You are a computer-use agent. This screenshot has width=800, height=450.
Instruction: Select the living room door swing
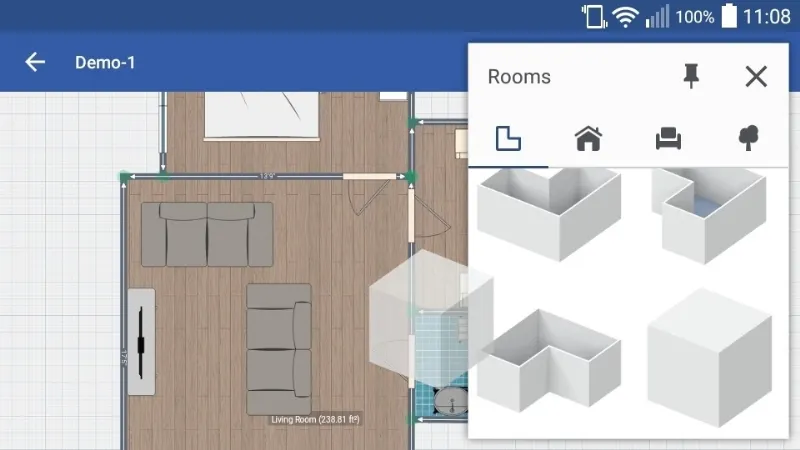(x=368, y=196)
